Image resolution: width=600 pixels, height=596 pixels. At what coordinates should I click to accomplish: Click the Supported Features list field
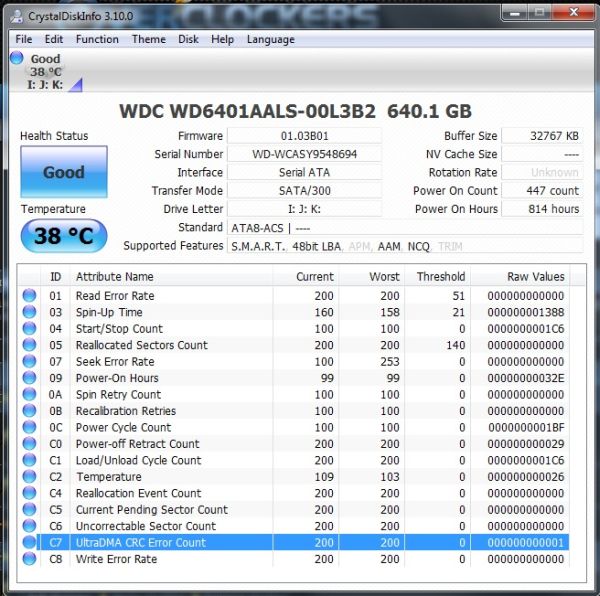point(405,246)
